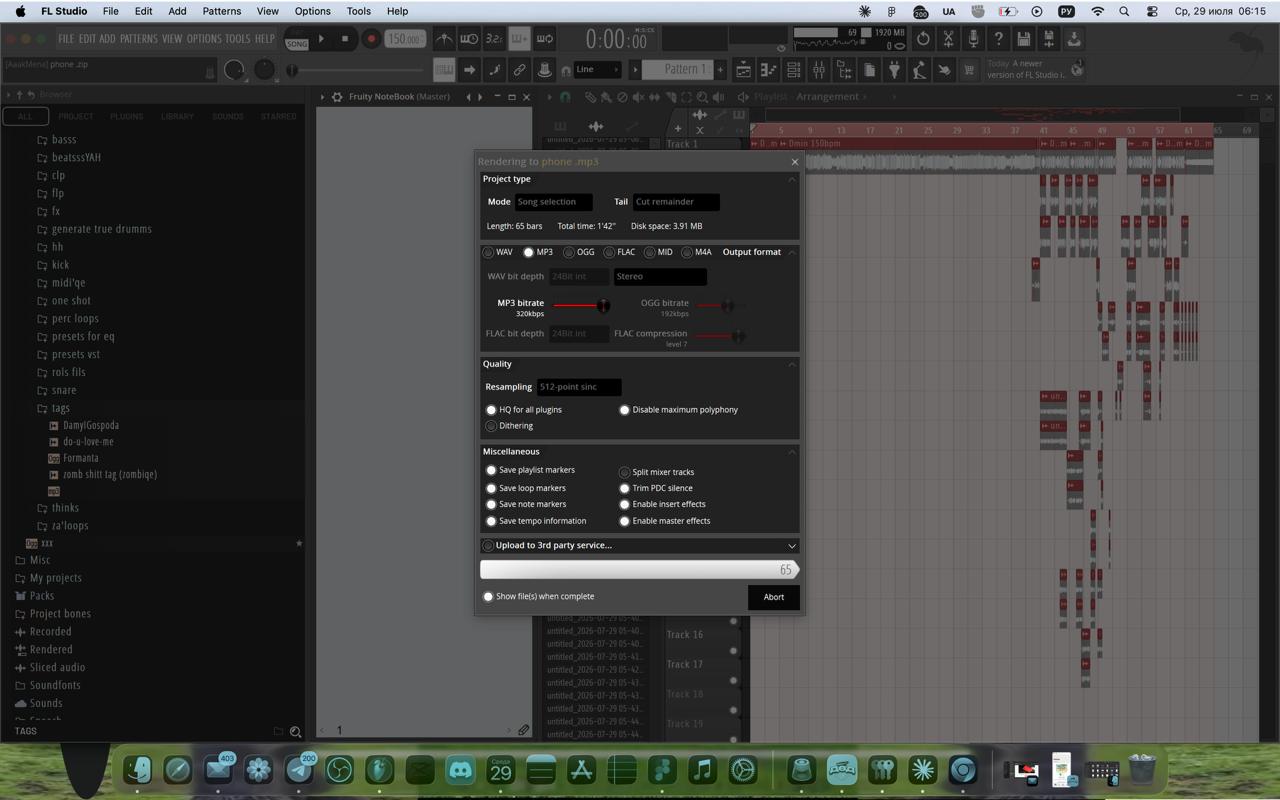Click the link chain icon in the toolbar
This screenshot has height=800, width=1280.
tap(519, 70)
